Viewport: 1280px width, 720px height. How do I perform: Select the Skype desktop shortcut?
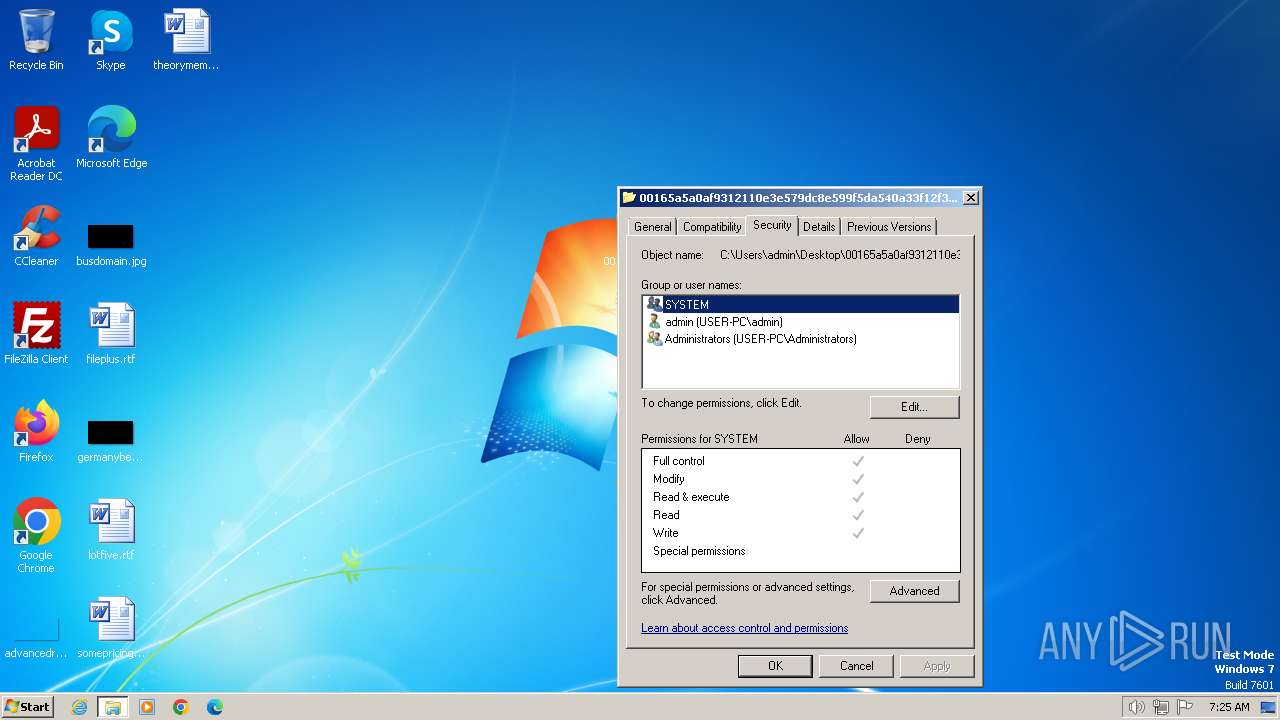pos(111,40)
